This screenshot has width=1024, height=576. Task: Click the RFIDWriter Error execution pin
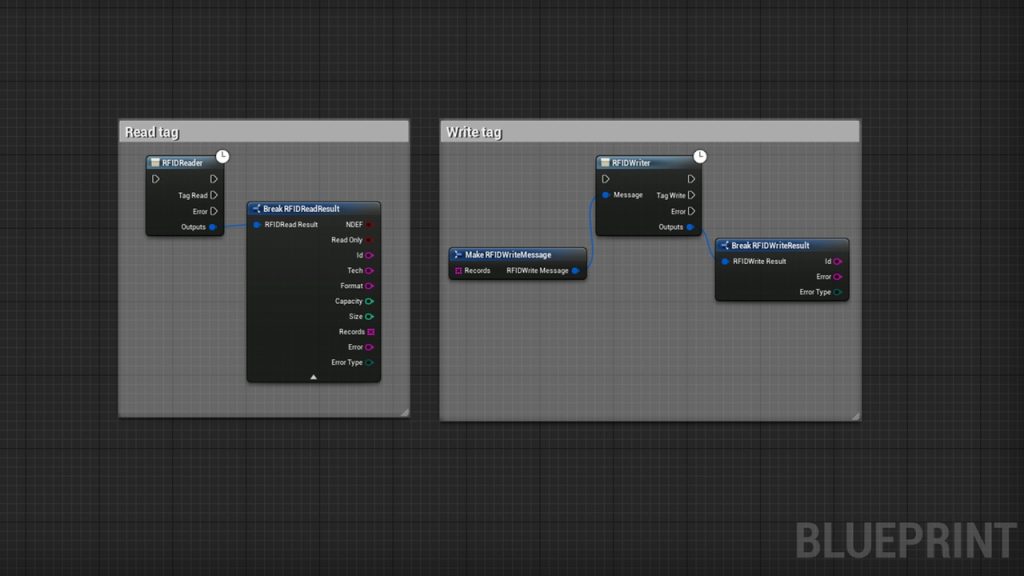(691, 212)
